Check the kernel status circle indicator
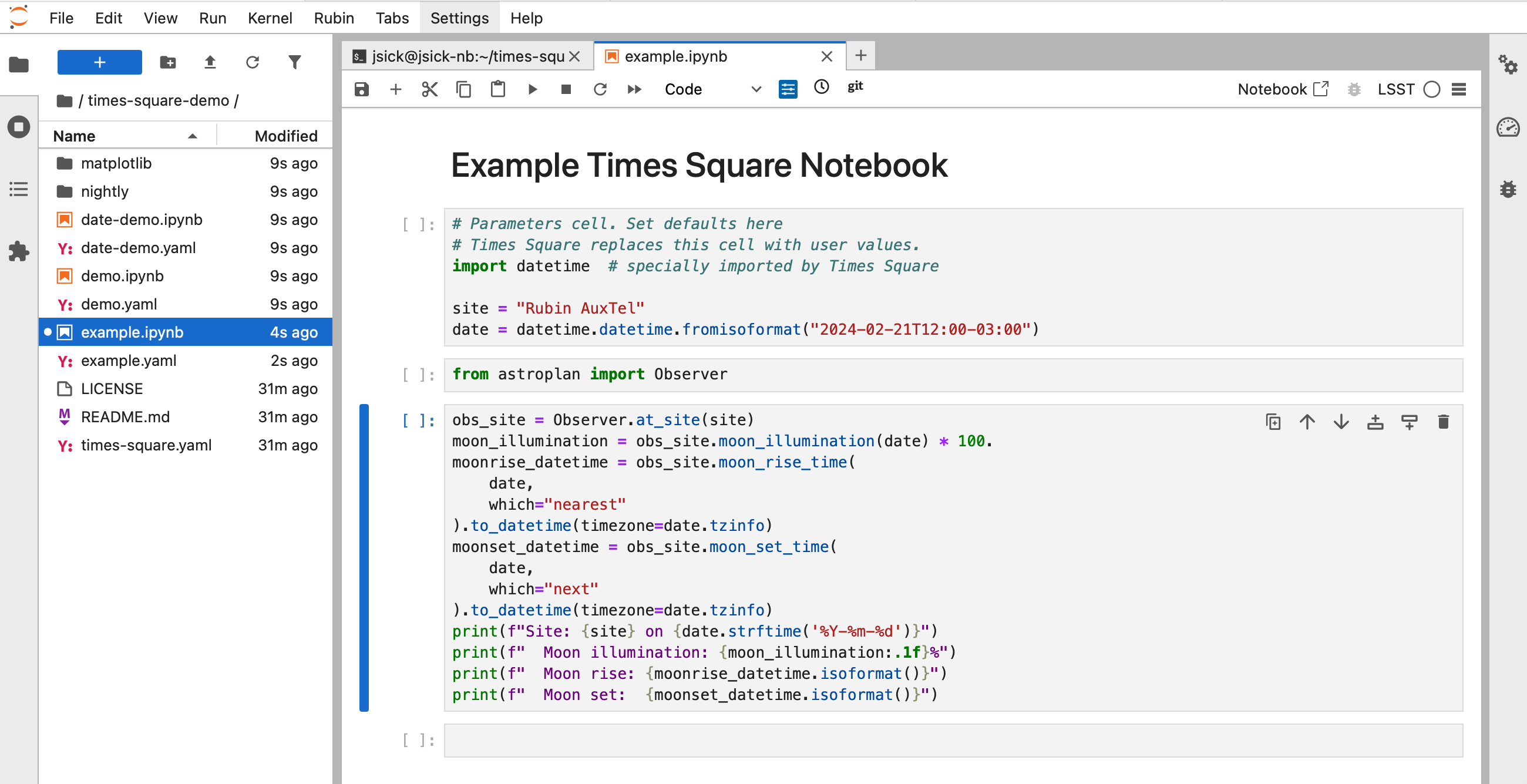1527x784 pixels. coord(1432,89)
